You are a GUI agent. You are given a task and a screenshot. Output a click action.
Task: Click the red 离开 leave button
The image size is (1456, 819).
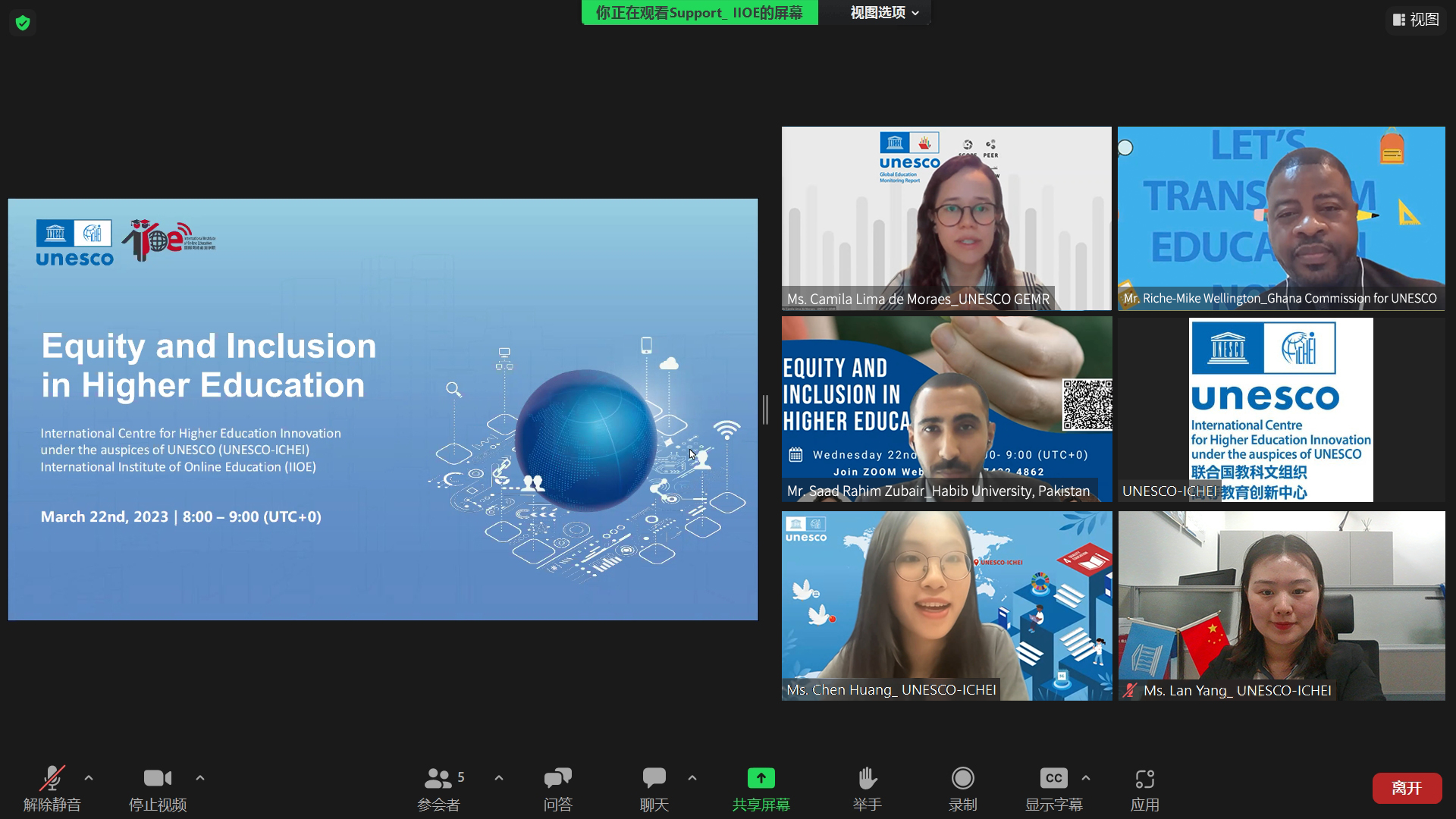(x=1407, y=788)
